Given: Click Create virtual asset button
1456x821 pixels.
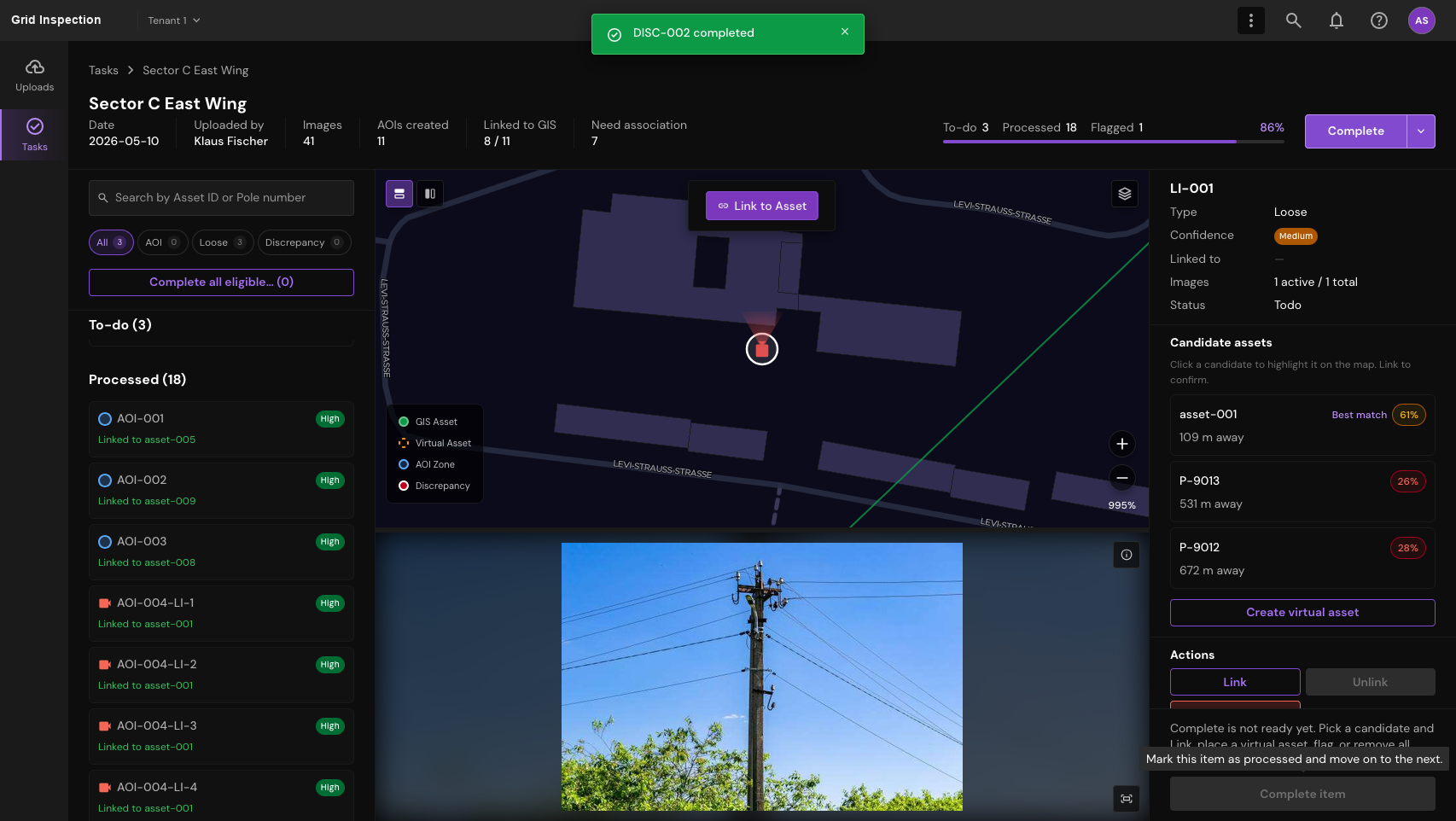Looking at the screenshot, I should click(x=1302, y=613).
